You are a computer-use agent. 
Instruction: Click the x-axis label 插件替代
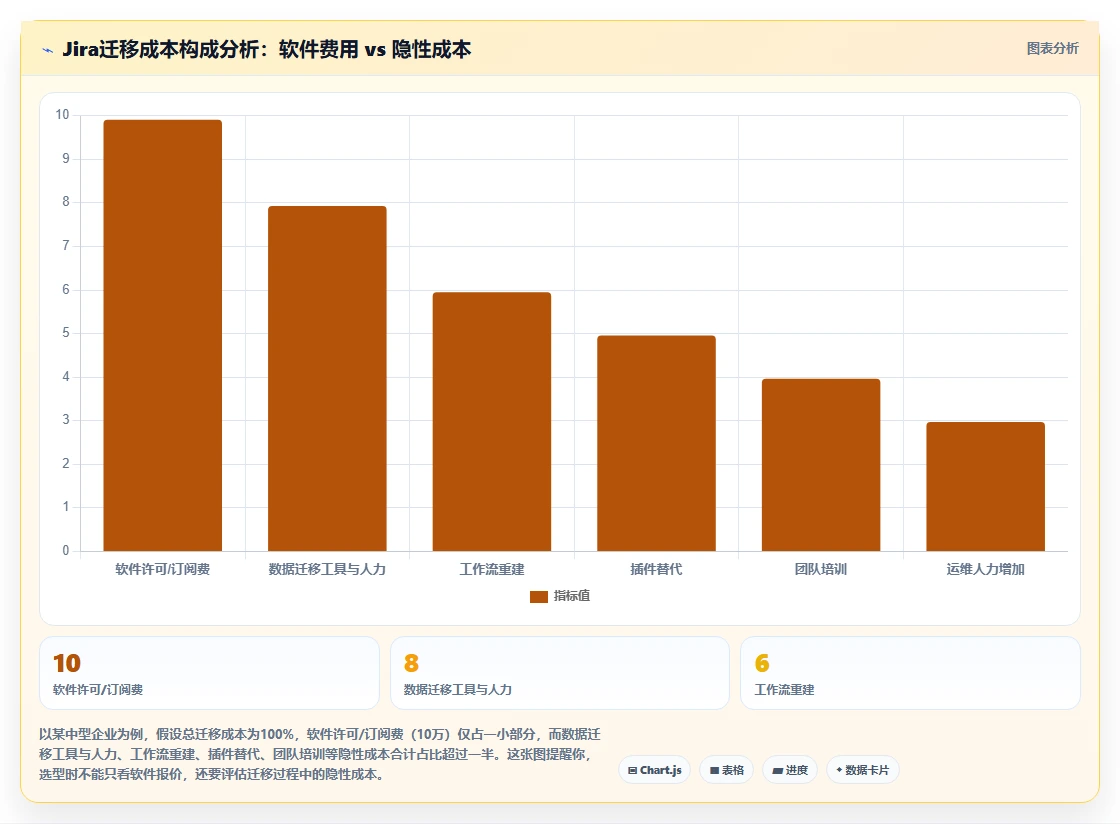pyautogui.click(x=656, y=569)
